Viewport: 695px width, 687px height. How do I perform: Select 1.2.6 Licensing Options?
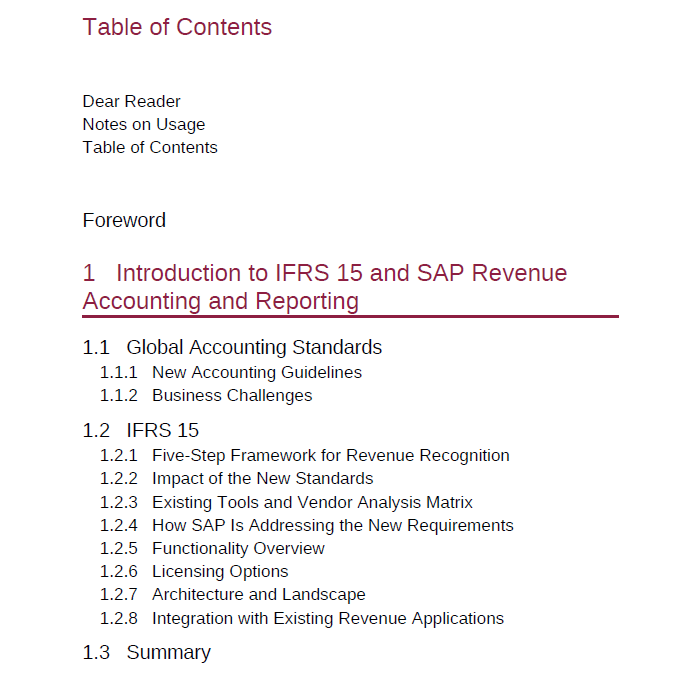pyautogui.click(x=194, y=571)
